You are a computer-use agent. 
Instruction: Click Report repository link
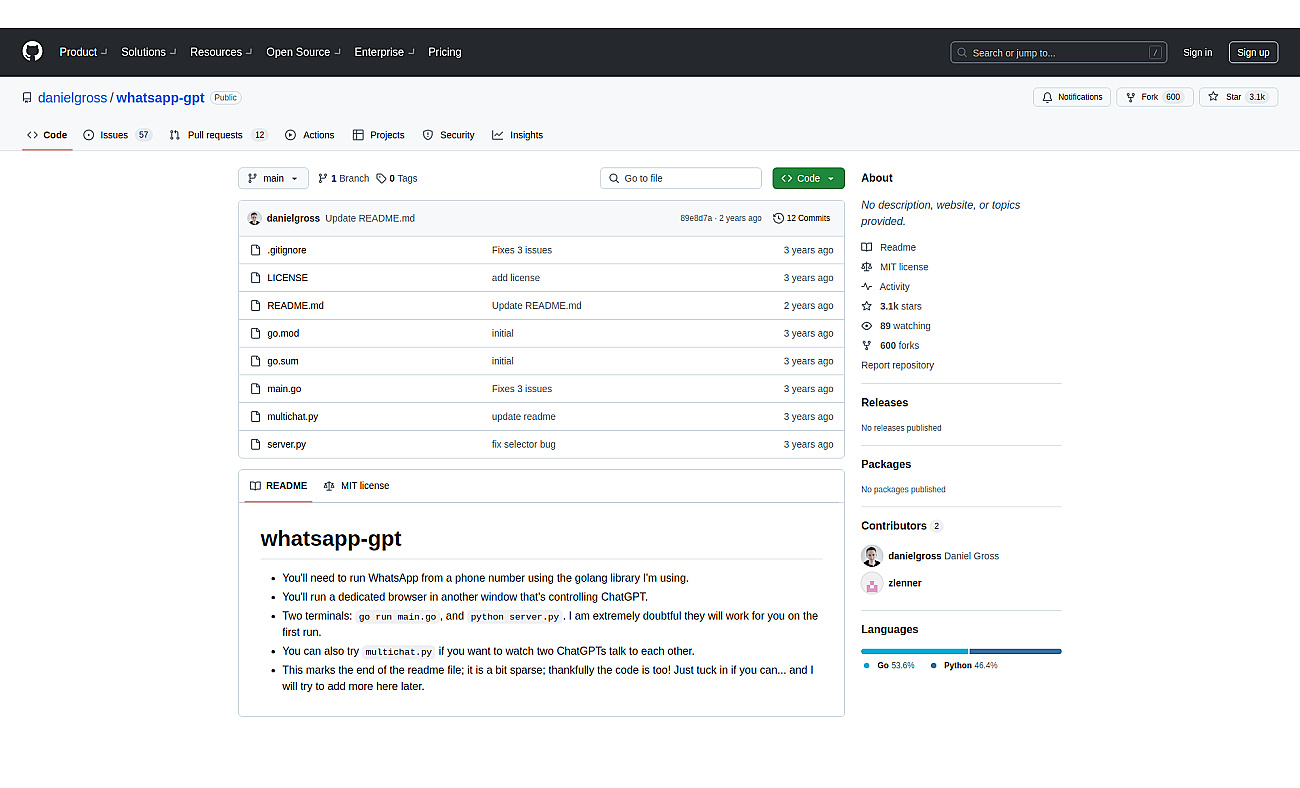897,365
